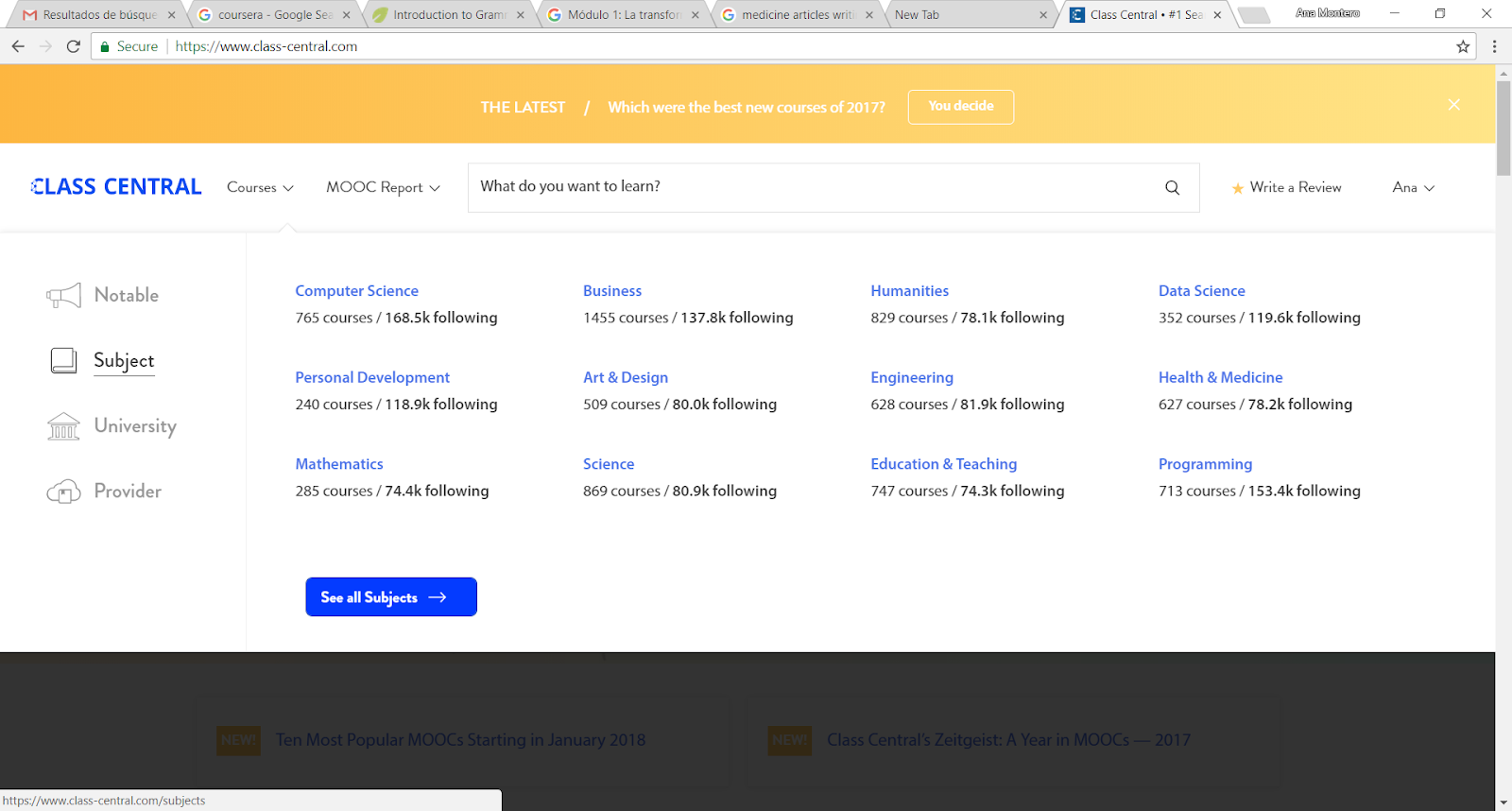Select the University menu item
Image resolution: width=1512 pixels, height=811 pixels.
coord(135,426)
